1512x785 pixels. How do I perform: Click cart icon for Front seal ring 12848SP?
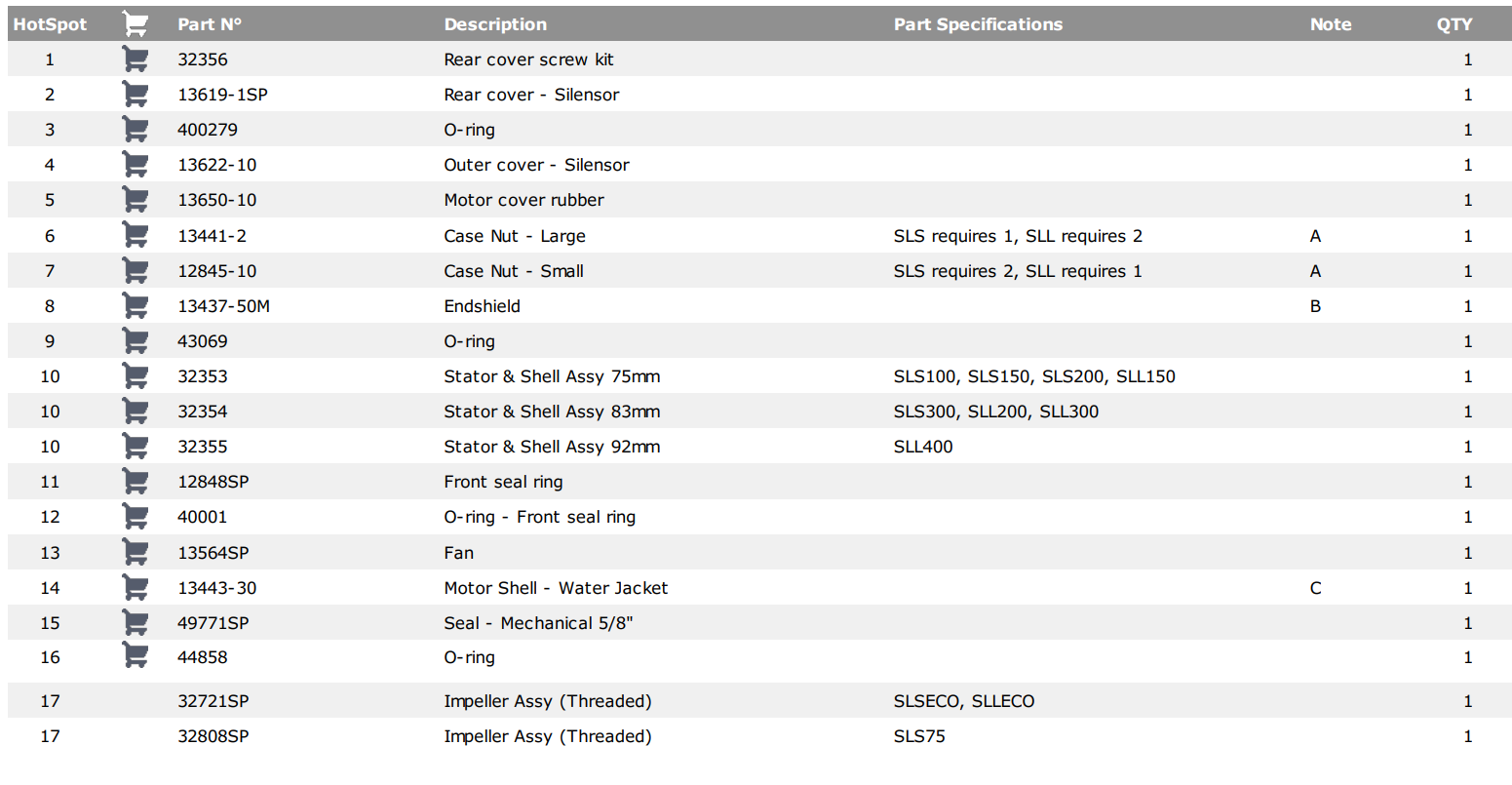(x=136, y=482)
